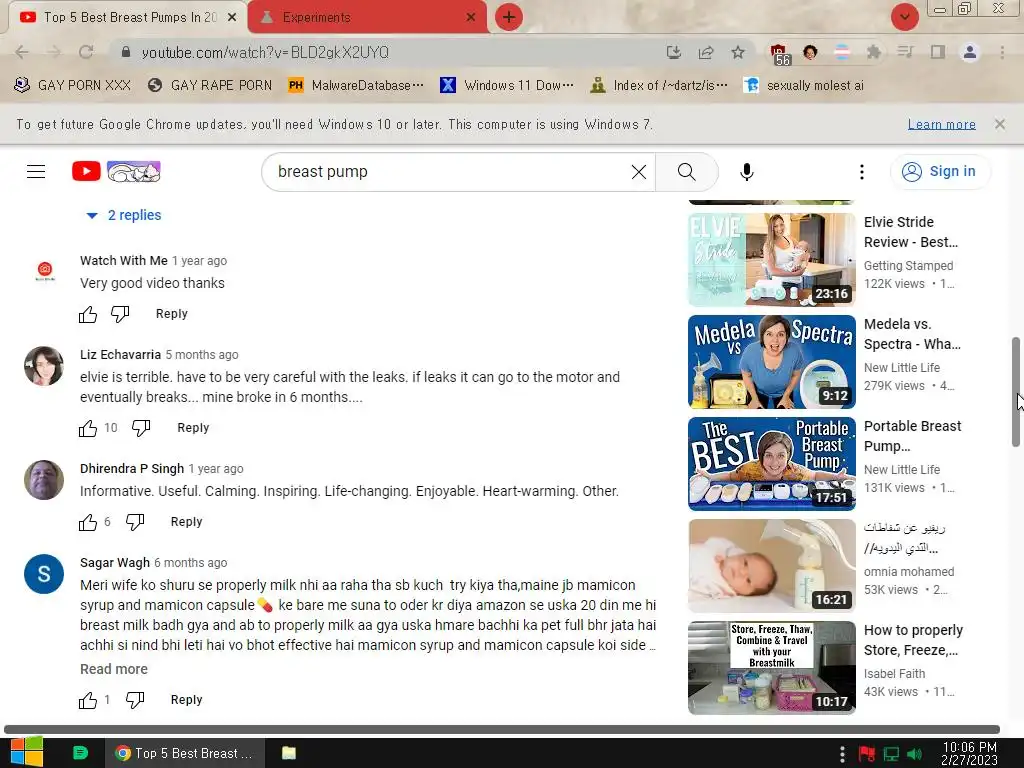Click the Sign in button
This screenshot has width=1024, height=768.
[940, 172]
